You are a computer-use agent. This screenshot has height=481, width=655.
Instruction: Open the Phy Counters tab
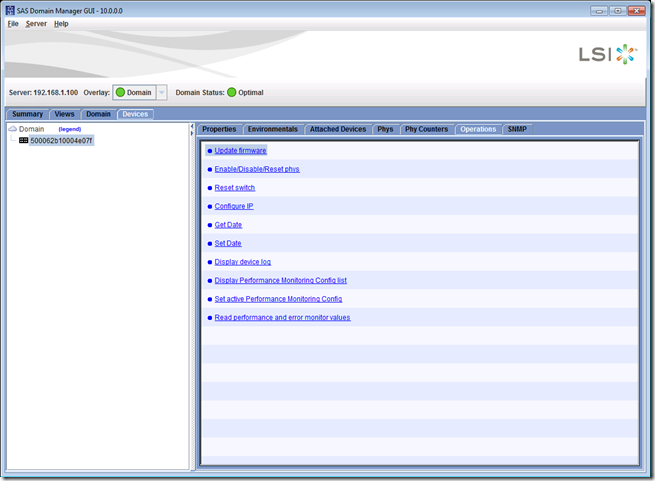tap(426, 129)
